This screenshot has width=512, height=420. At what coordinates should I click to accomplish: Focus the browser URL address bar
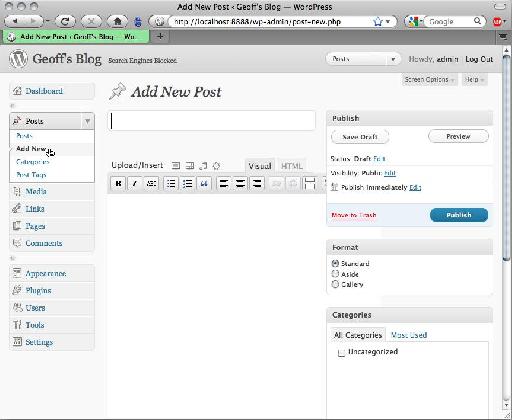coord(270,22)
